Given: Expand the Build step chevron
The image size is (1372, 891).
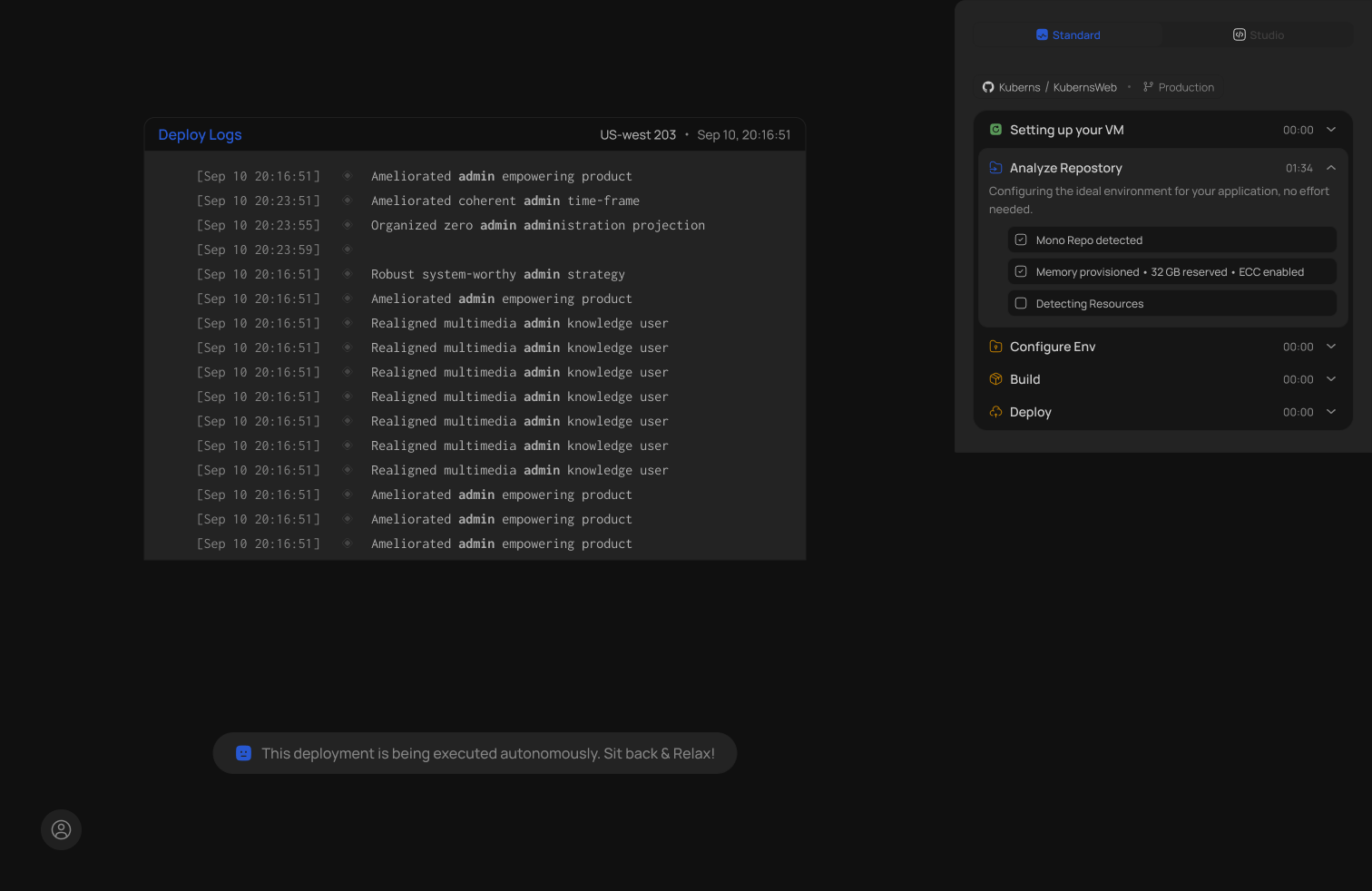Looking at the screenshot, I should tap(1331, 379).
